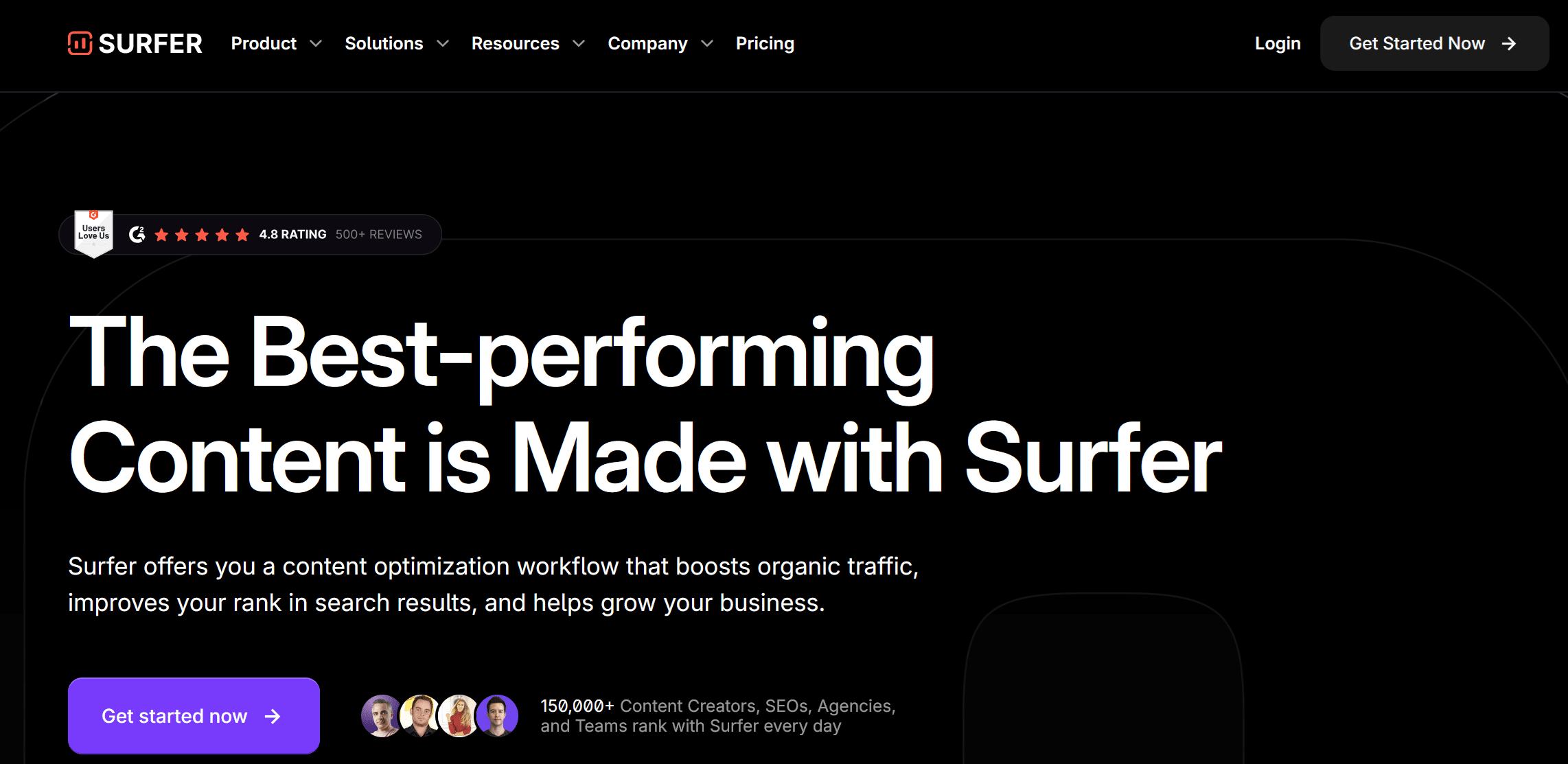Click the third rating star
This screenshot has width=1568, height=764.
coord(202,235)
